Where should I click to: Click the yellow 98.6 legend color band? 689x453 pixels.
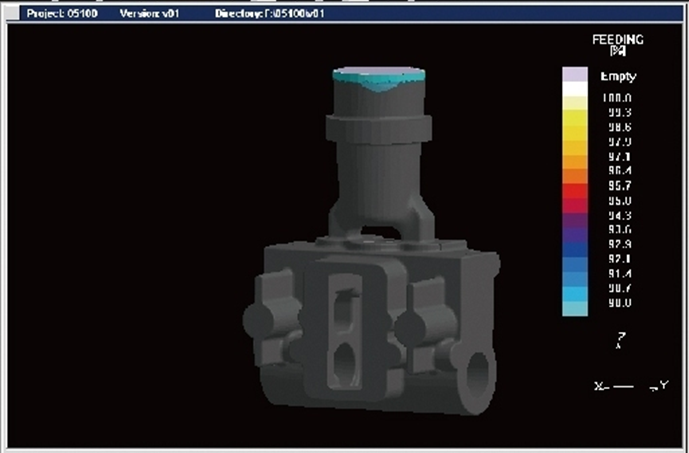point(574,128)
